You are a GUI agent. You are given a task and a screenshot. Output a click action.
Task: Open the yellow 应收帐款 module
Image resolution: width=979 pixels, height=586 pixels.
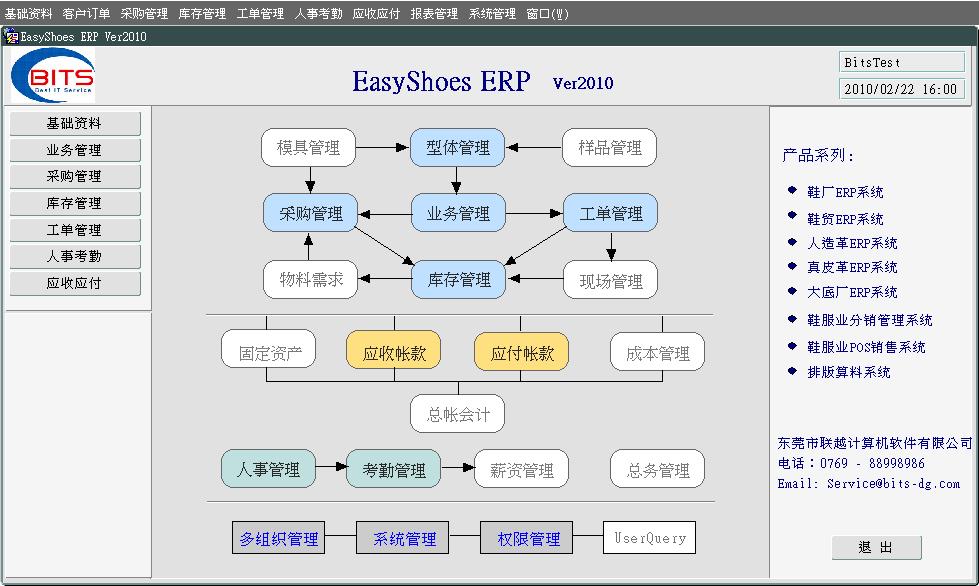coord(394,351)
